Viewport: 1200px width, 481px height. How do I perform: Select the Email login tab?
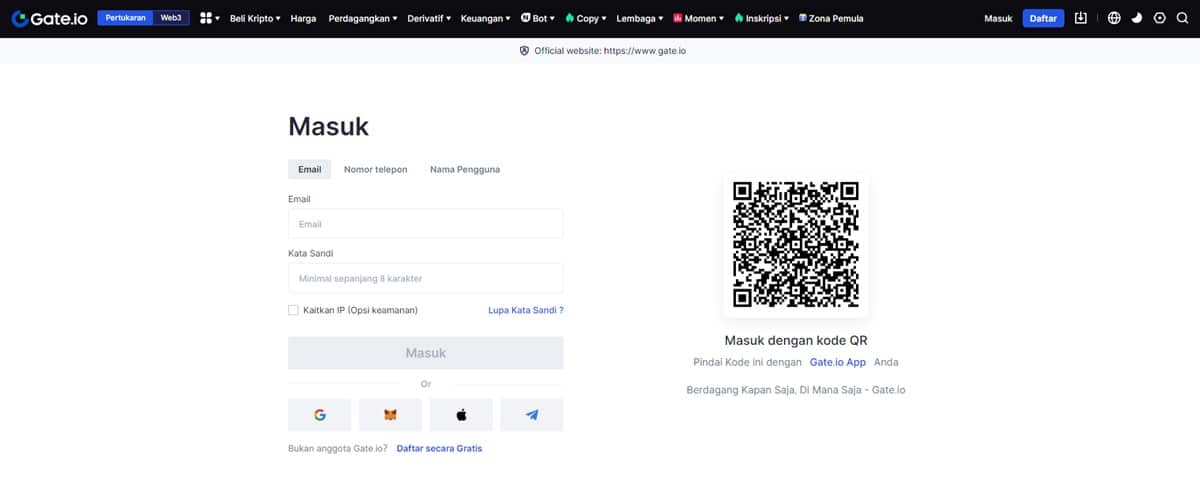pos(310,169)
